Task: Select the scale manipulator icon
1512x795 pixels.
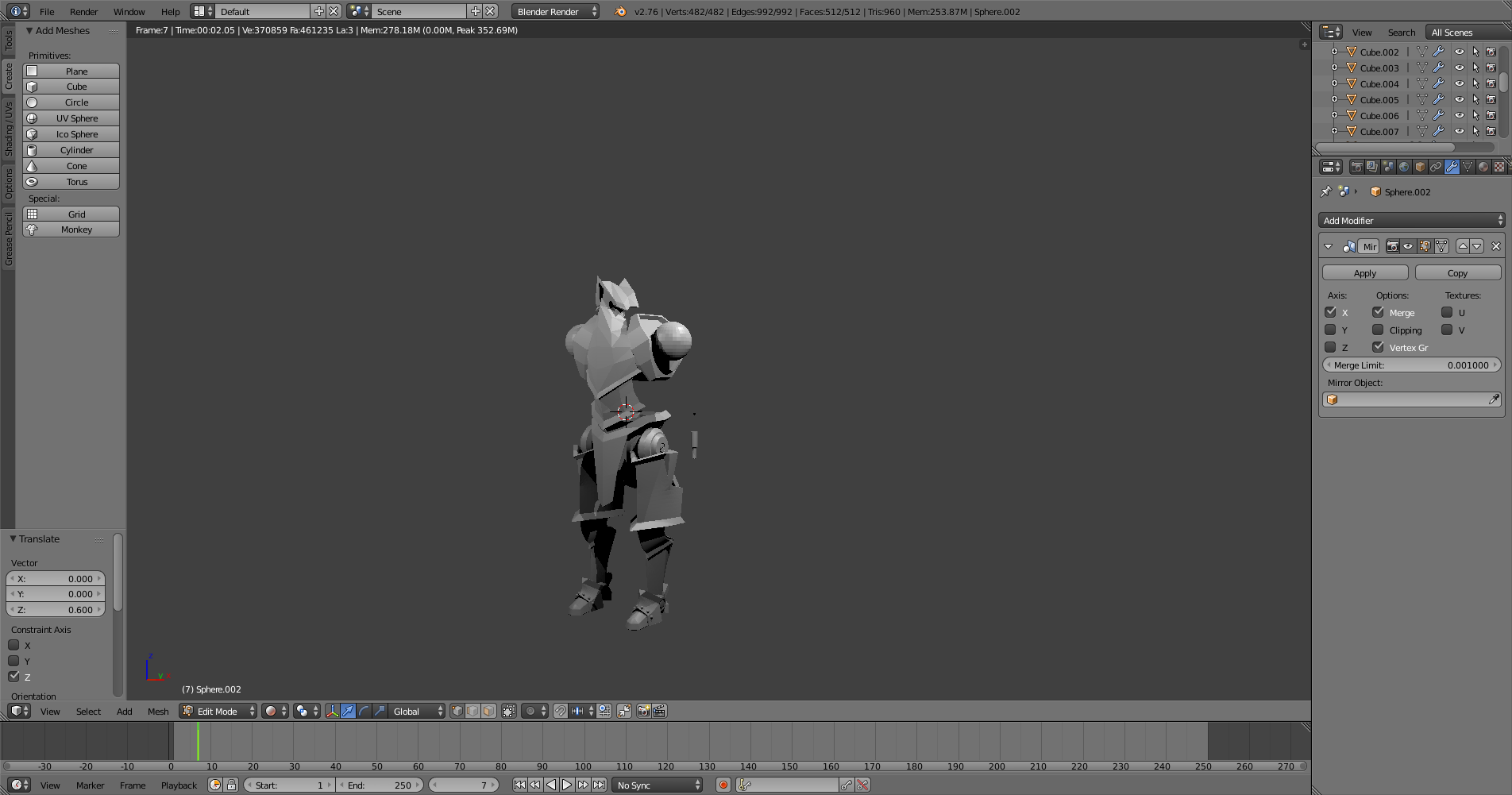Action: tap(380, 712)
